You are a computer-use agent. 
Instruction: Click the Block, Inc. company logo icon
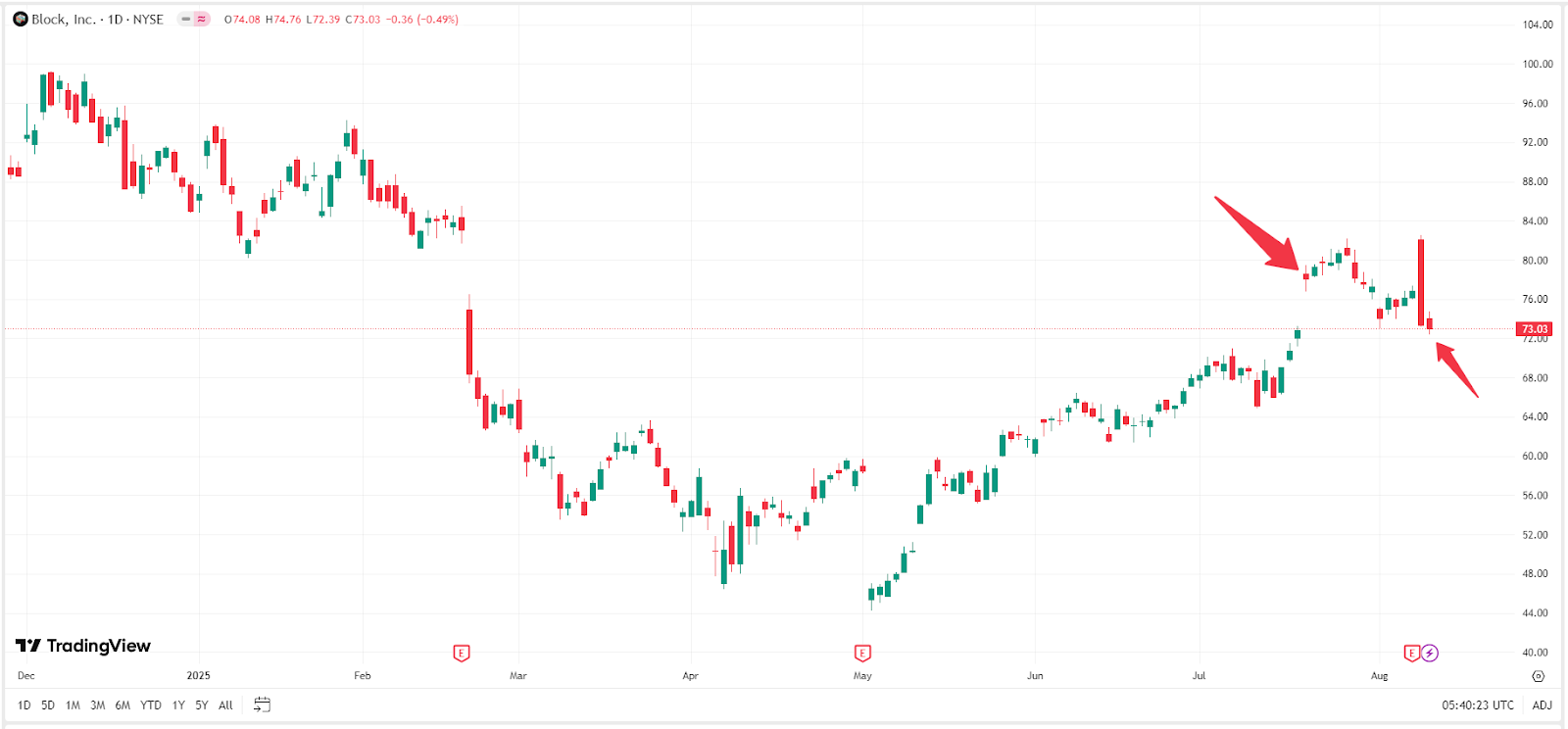20,18
